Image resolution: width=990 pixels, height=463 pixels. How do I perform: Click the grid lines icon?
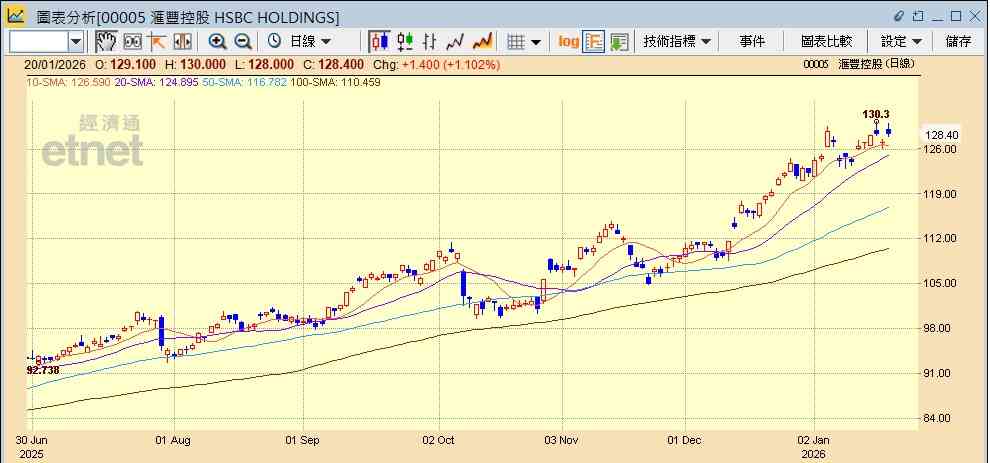[516, 42]
